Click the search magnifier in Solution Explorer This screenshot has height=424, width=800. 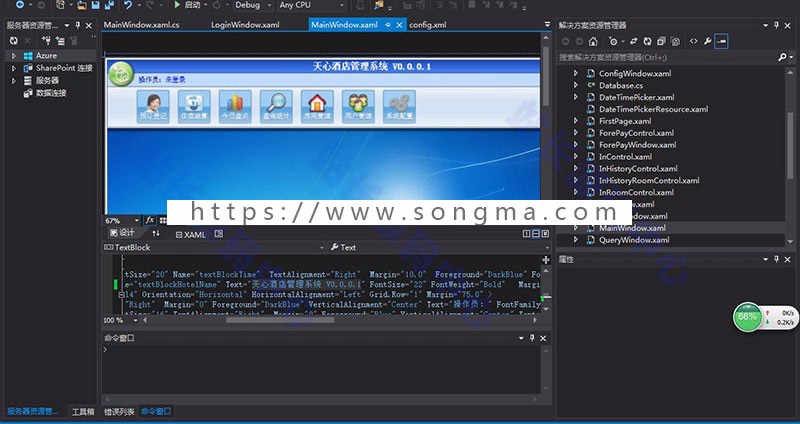[783, 57]
